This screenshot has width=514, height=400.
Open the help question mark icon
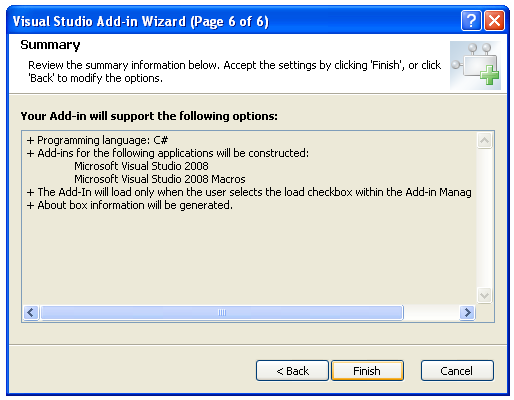click(x=471, y=21)
